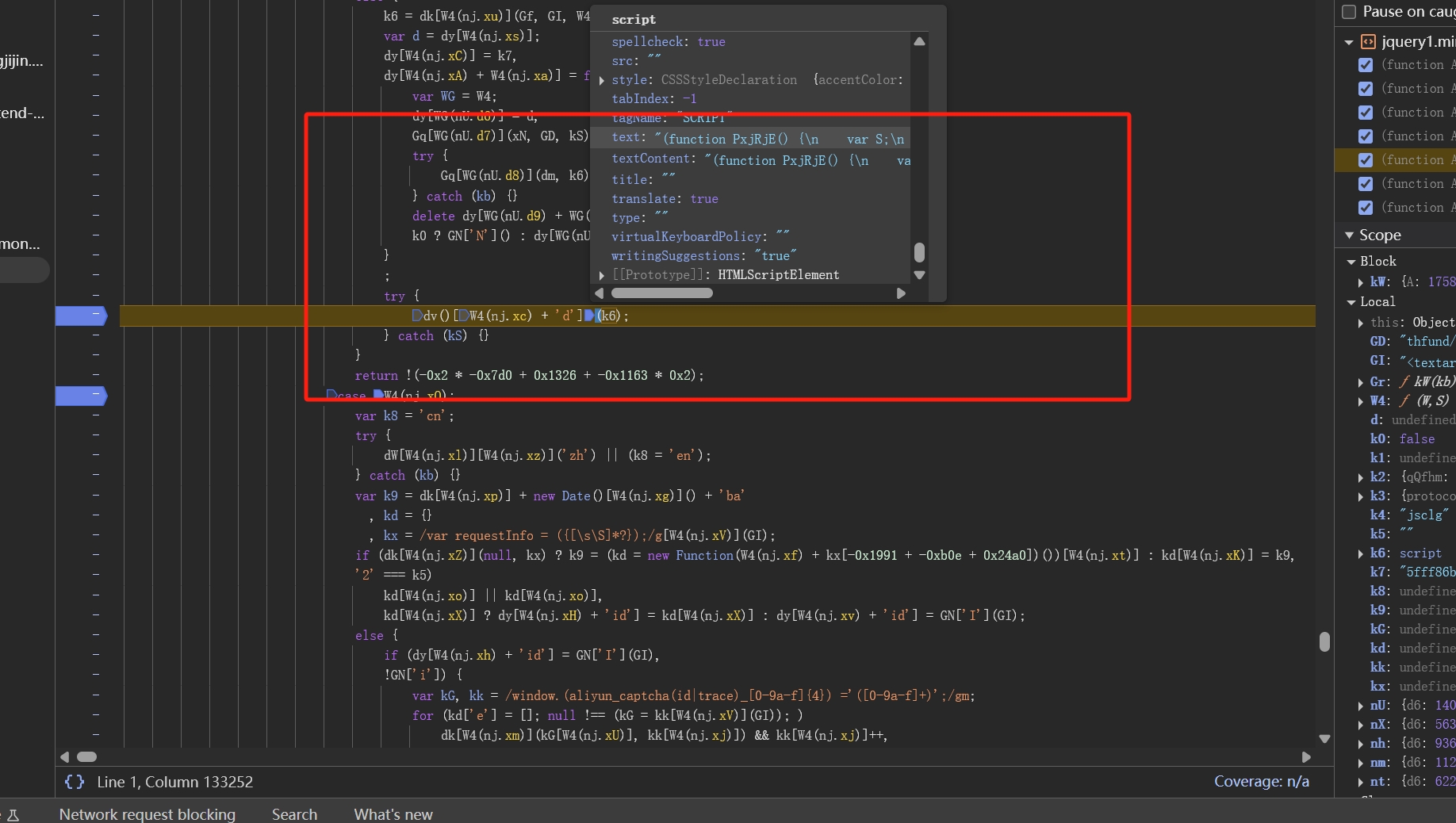The image size is (1456, 823).
Task: Expand the nh variable in scope
Action: pos(1361,744)
